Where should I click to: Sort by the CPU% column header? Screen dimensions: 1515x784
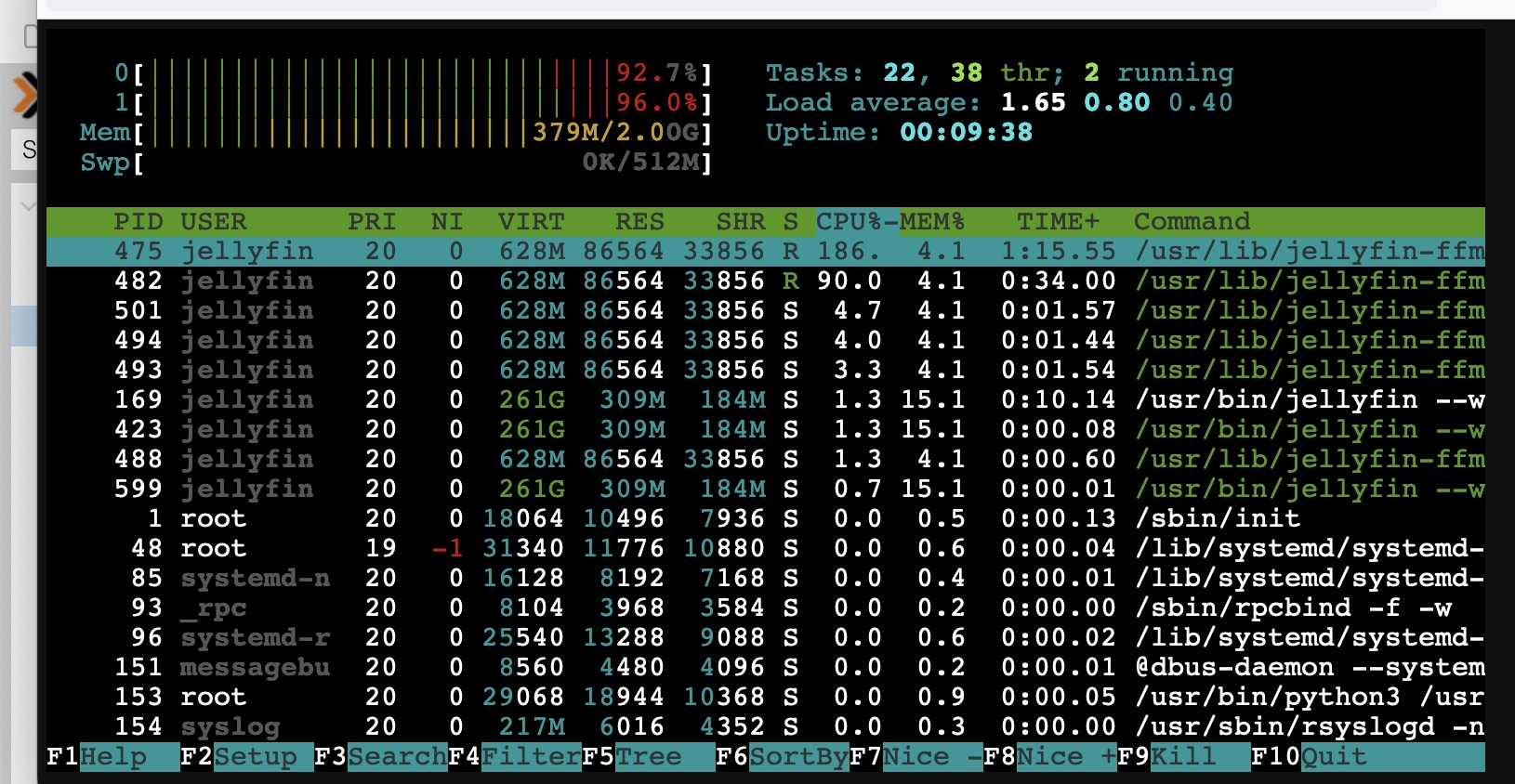849,222
